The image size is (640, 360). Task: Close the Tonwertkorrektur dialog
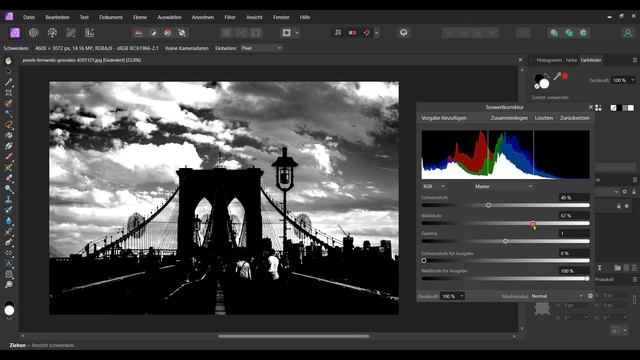coord(591,107)
